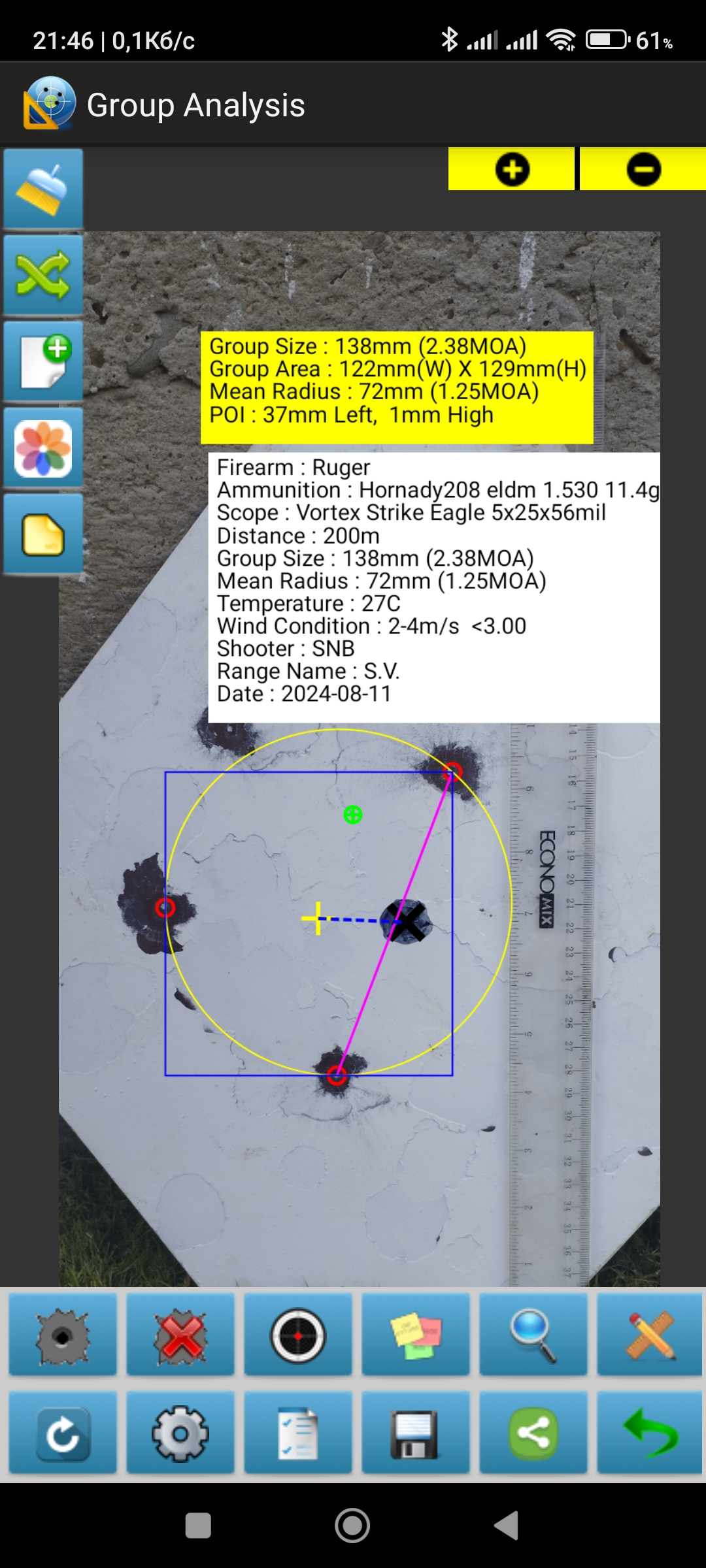Tap the yellow 'Mean Radius : 72mm (1.25MOA)' line
This screenshot has width=706, height=1568.
374,392
